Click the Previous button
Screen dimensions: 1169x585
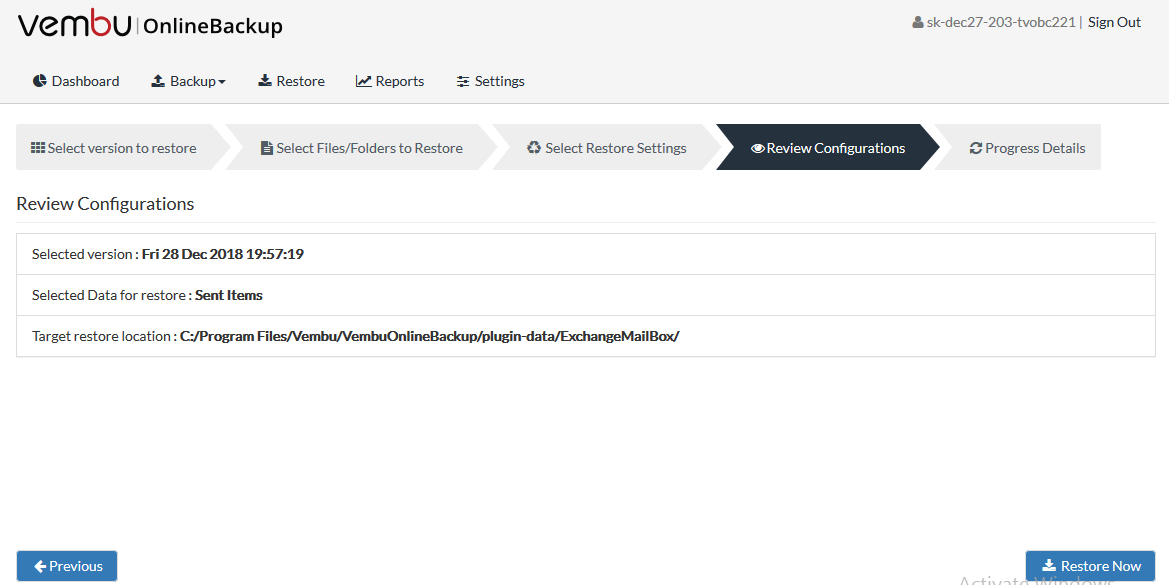pos(67,566)
